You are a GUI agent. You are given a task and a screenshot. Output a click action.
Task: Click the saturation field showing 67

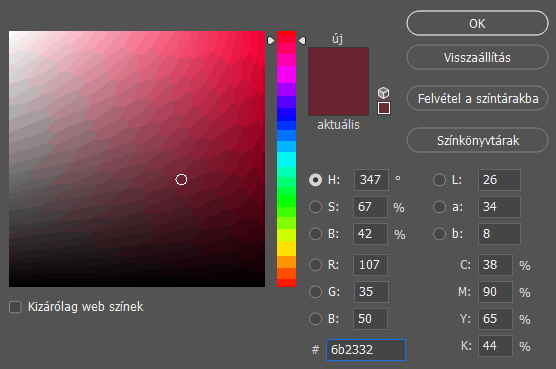tap(370, 207)
